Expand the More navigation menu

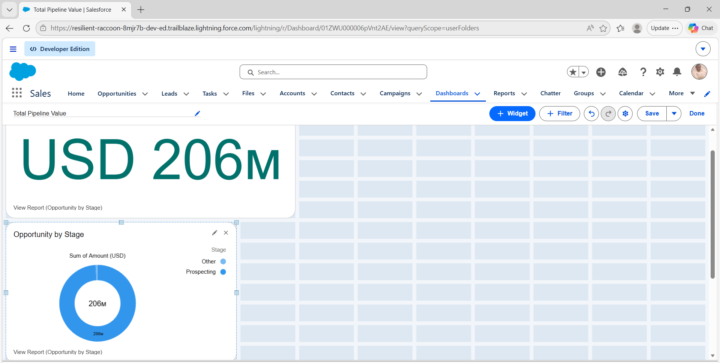pos(682,93)
